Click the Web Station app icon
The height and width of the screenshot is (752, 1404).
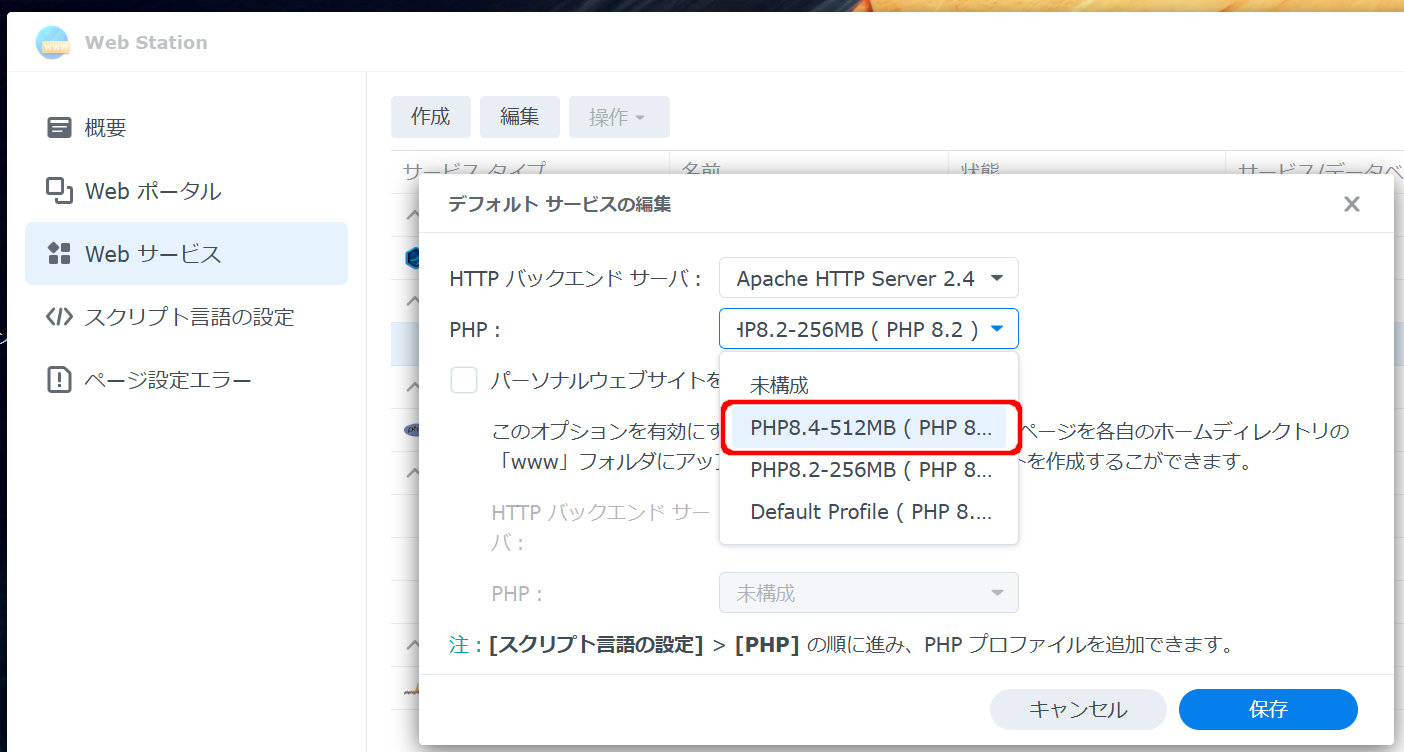52,42
